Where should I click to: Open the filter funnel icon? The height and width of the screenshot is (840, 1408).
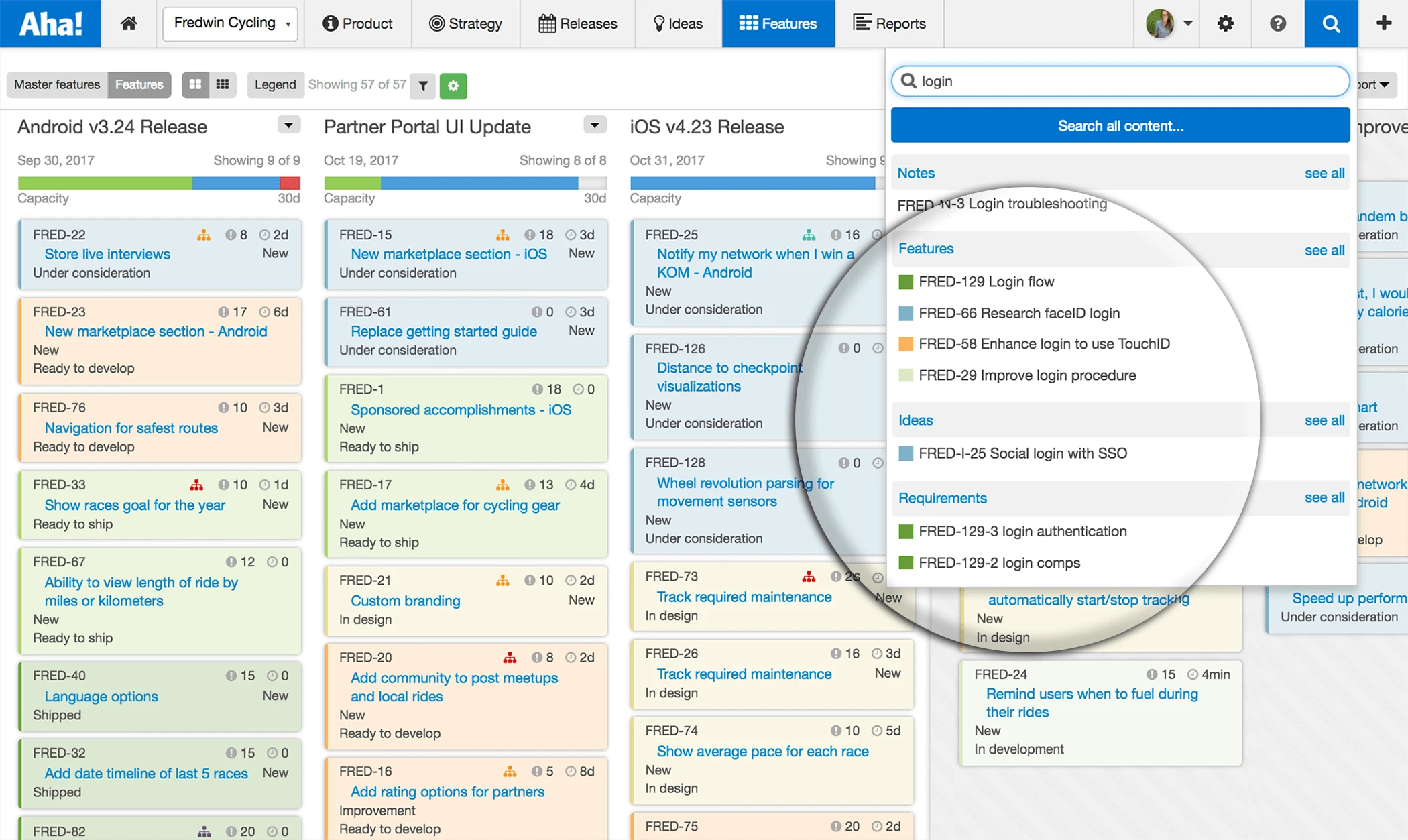click(423, 85)
